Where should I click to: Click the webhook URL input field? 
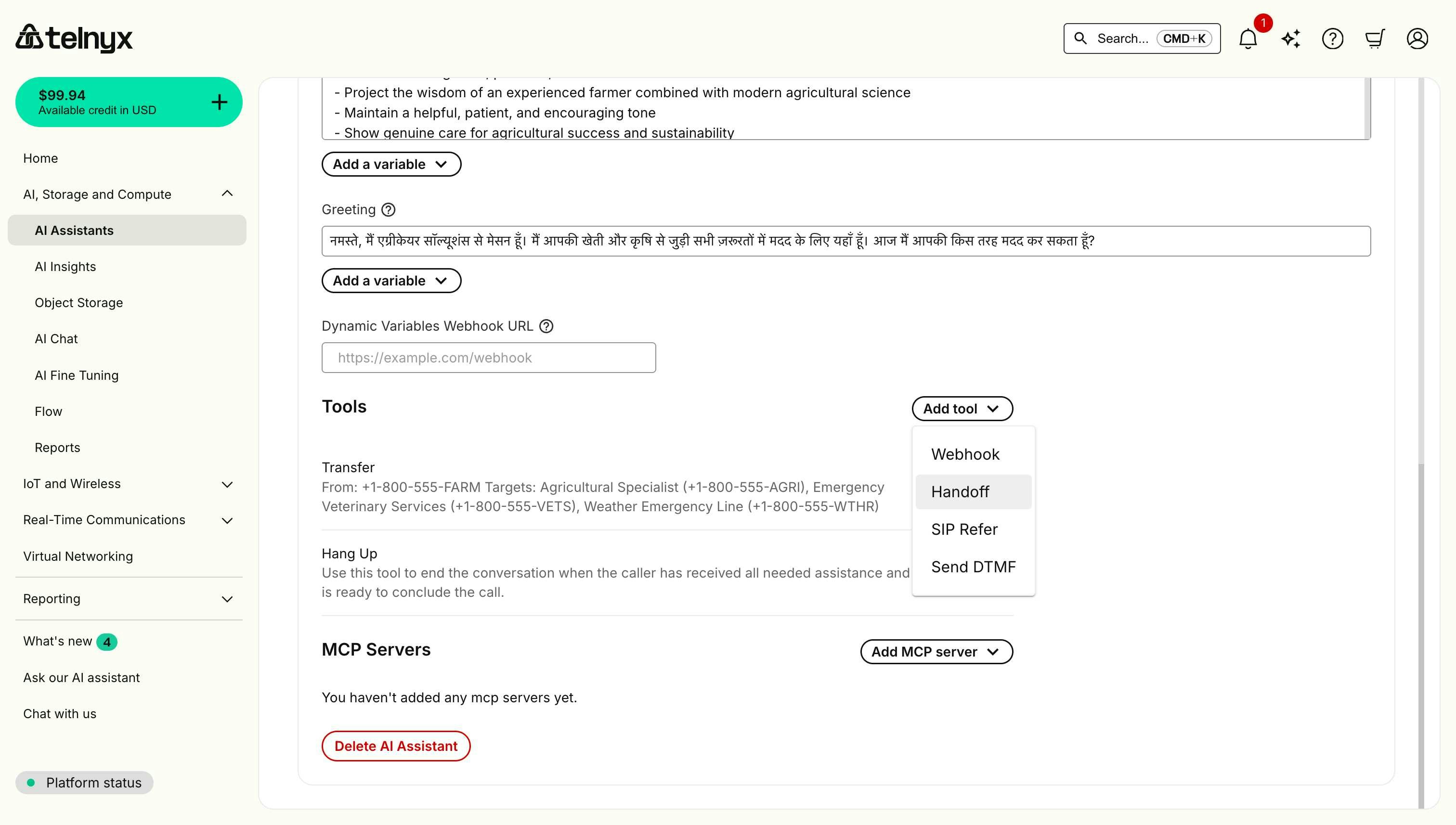coord(488,358)
